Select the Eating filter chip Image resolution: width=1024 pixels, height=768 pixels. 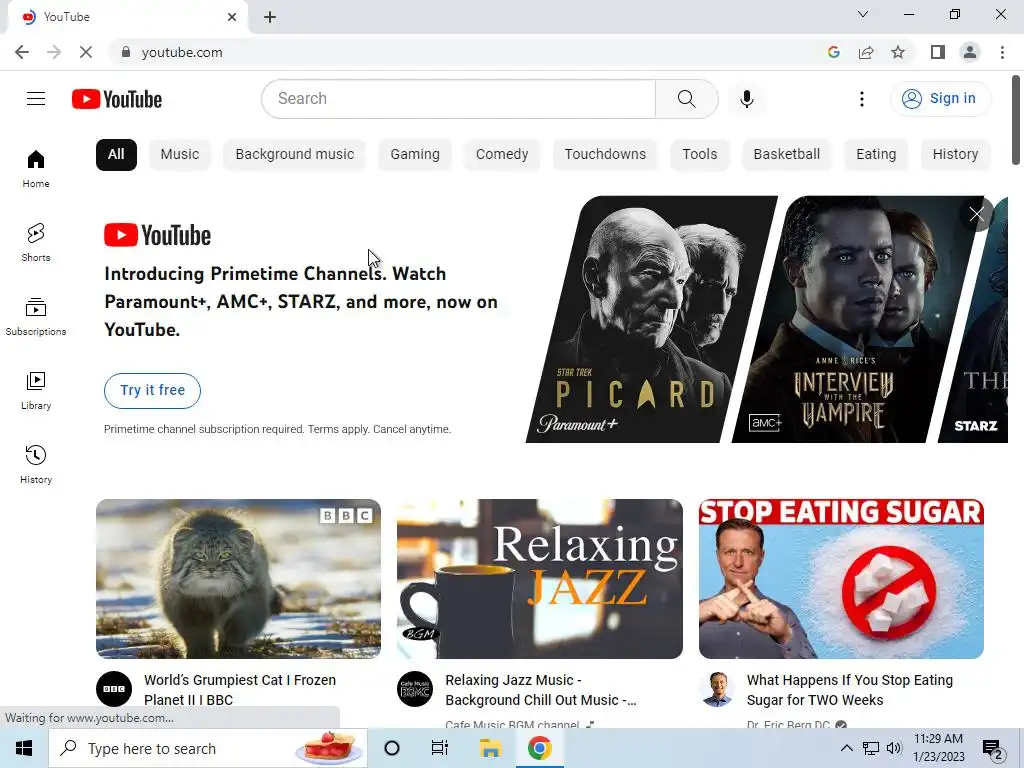click(x=876, y=155)
